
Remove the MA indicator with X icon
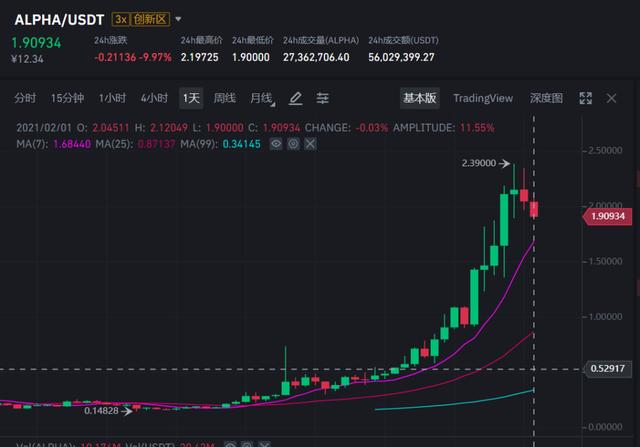310,144
